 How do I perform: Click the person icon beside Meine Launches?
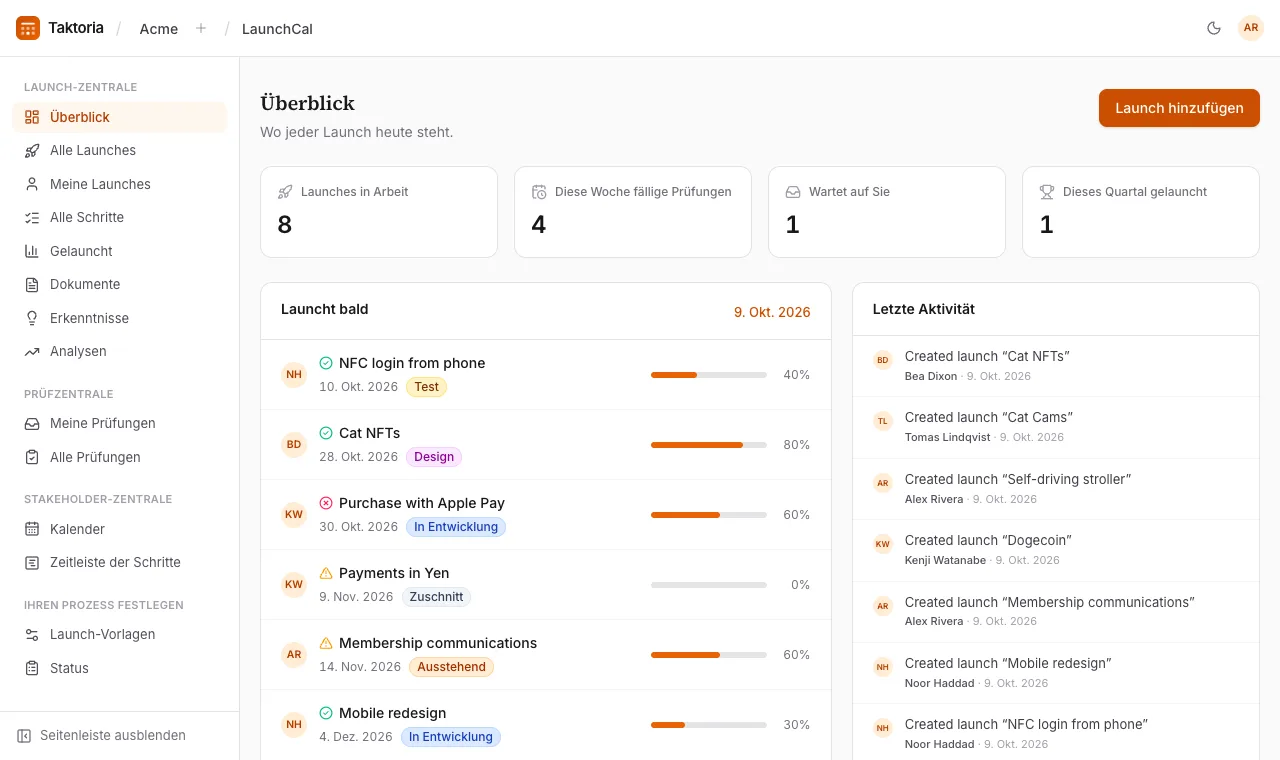[32, 184]
